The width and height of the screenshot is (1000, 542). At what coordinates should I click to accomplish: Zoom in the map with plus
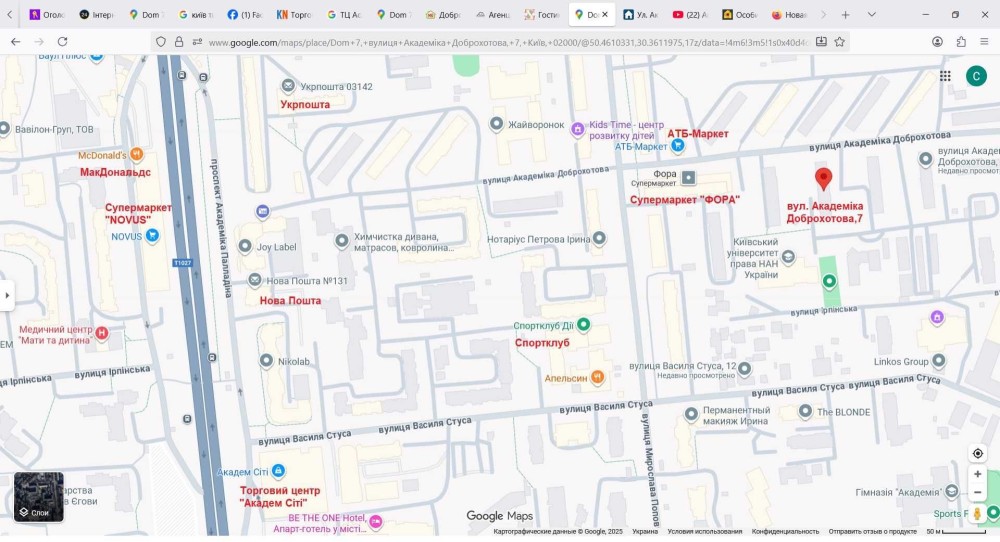977,474
